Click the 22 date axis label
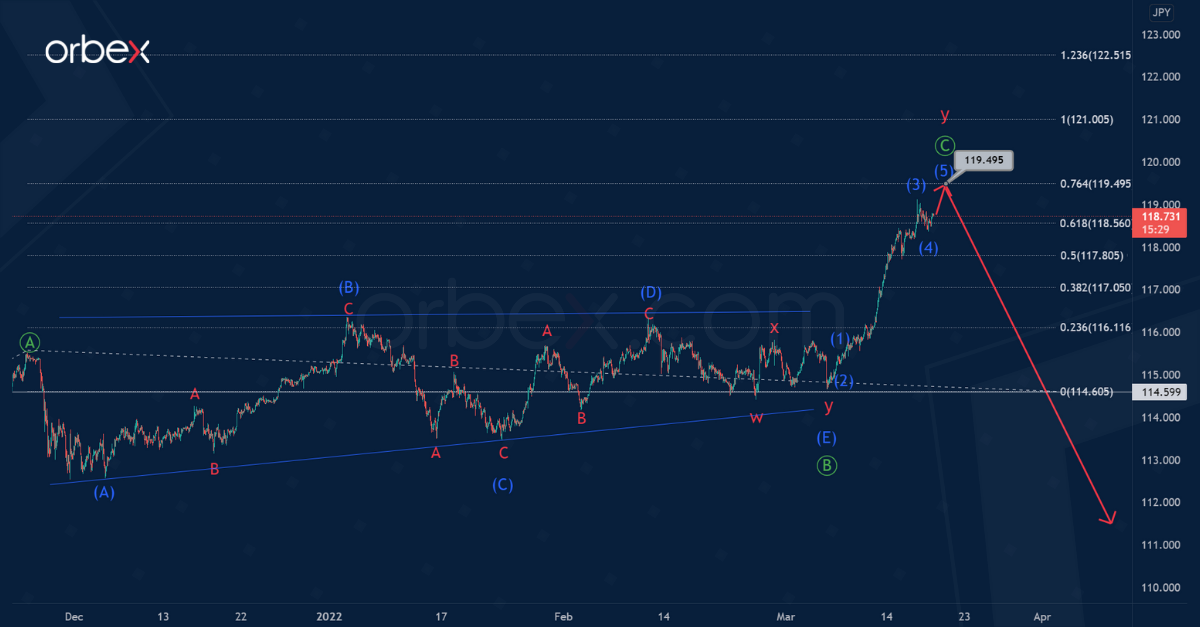1200x627 pixels. (241, 616)
